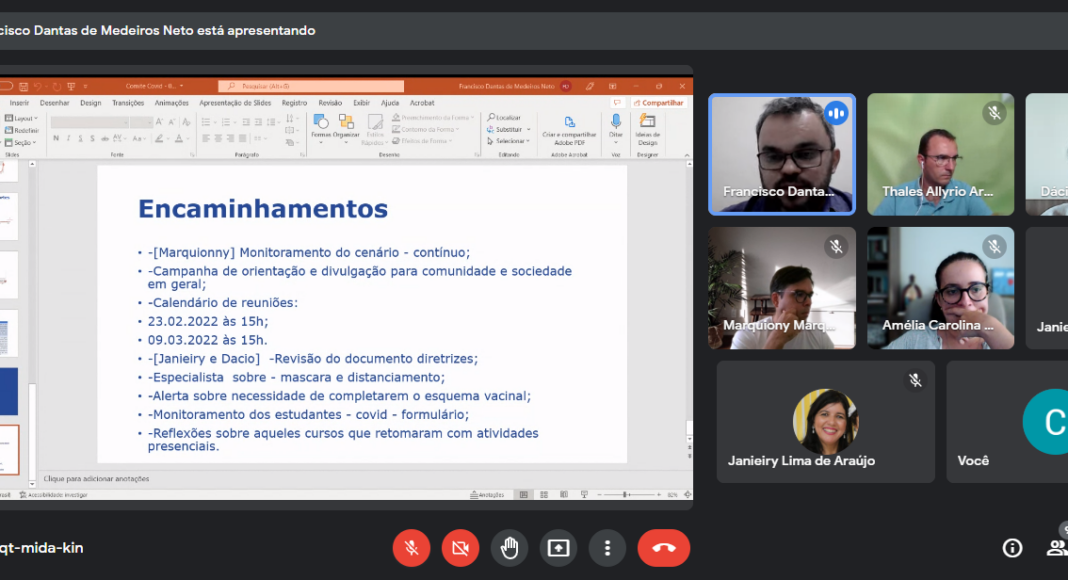
Task: Click Ideias de Design icon
Action: click(x=648, y=129)
